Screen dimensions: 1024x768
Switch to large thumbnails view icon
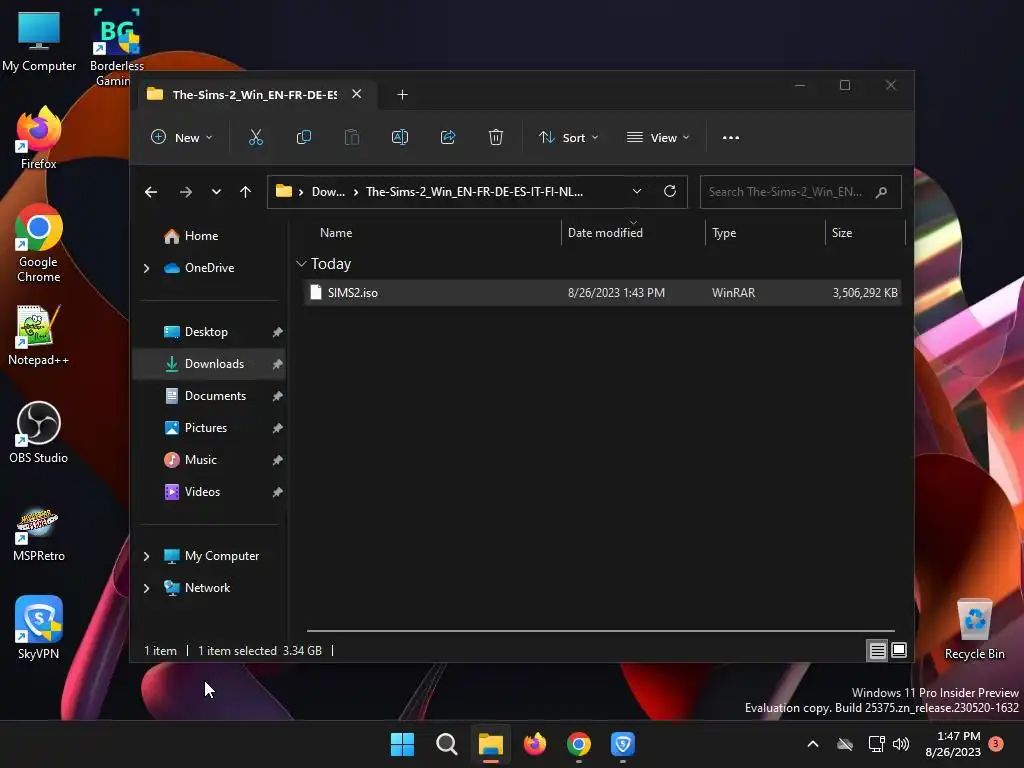coord(899,650)
